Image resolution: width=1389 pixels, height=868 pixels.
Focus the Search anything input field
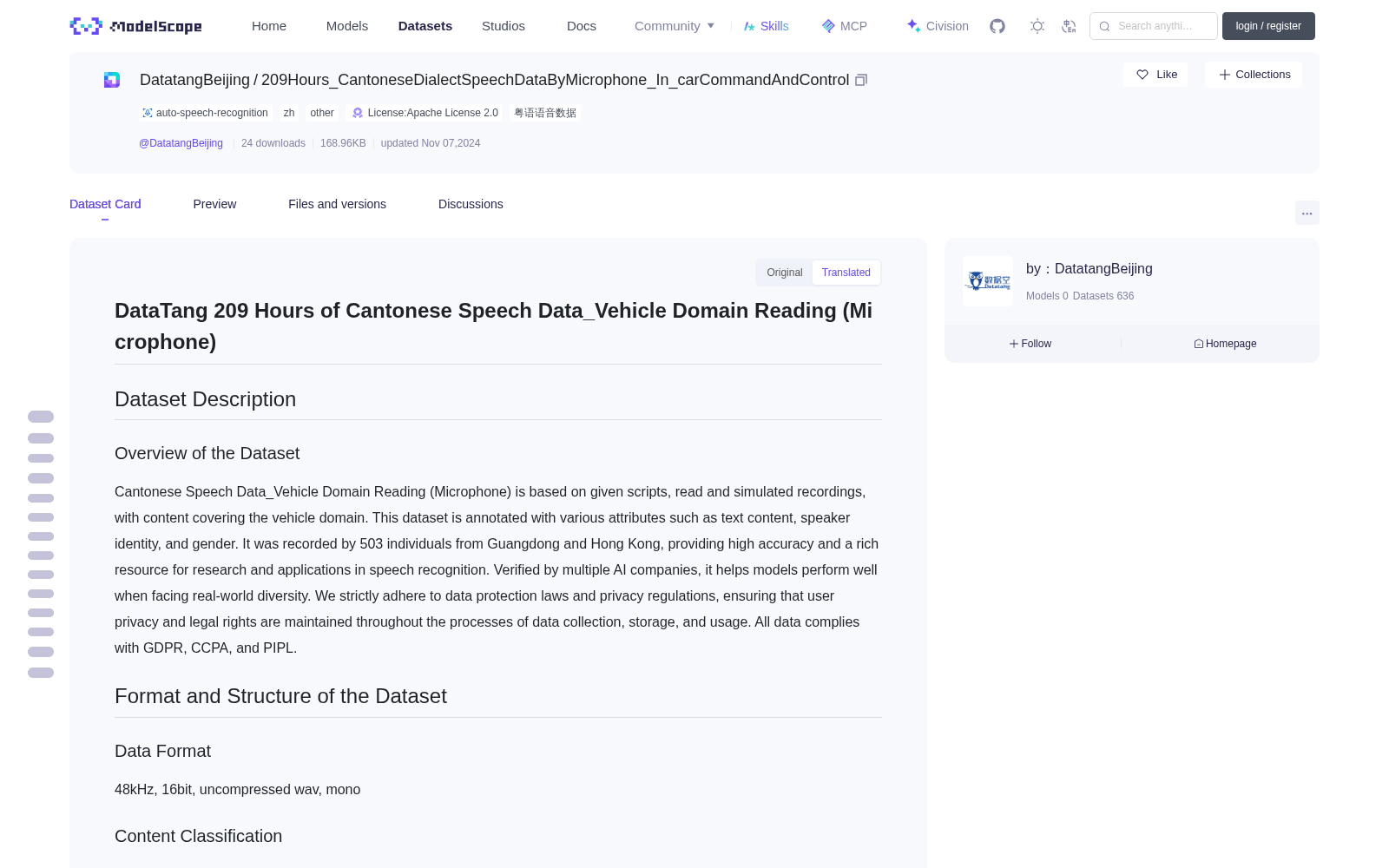point(1154,26)
